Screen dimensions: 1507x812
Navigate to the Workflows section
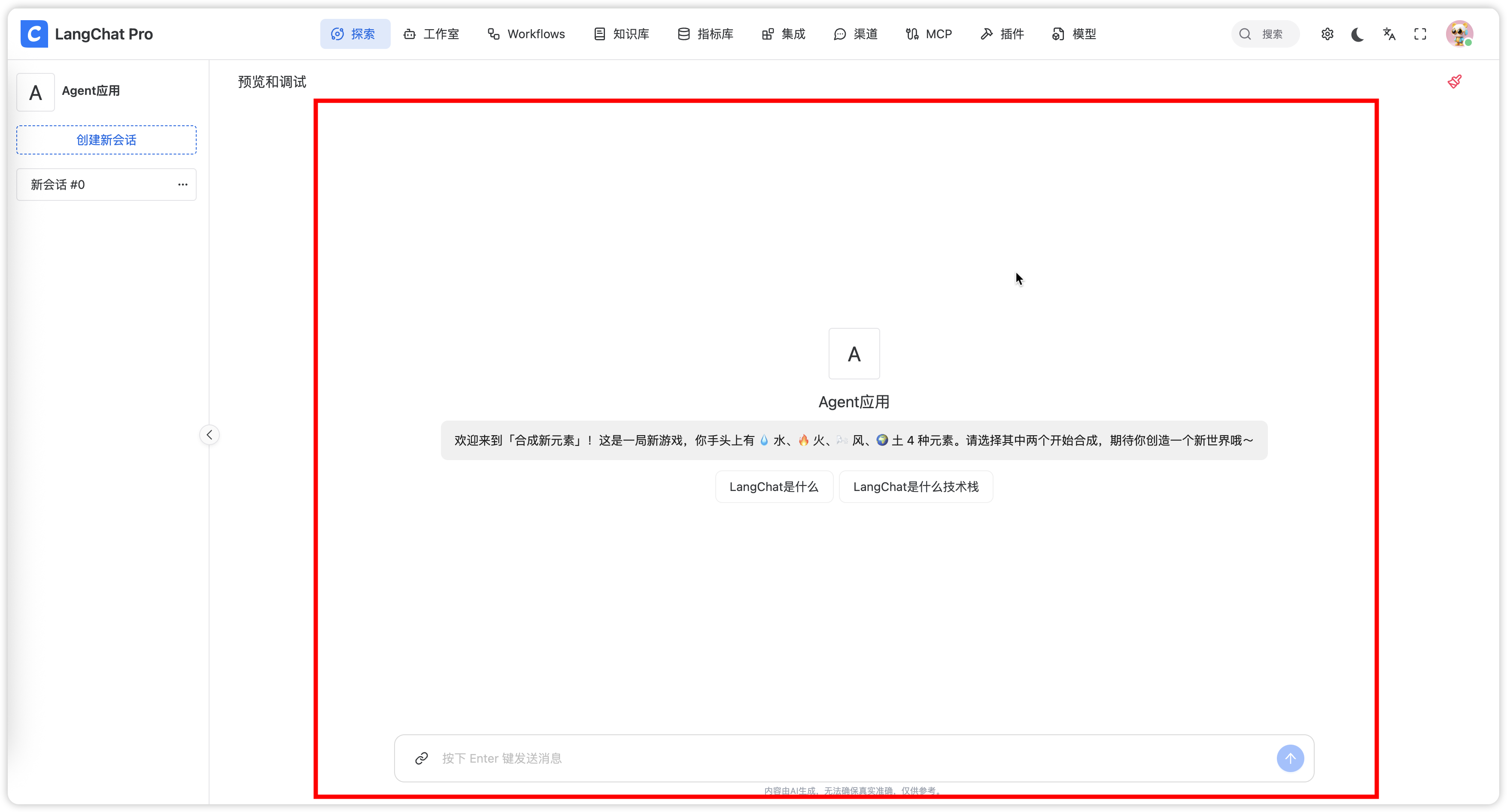(x=526, y=33)
